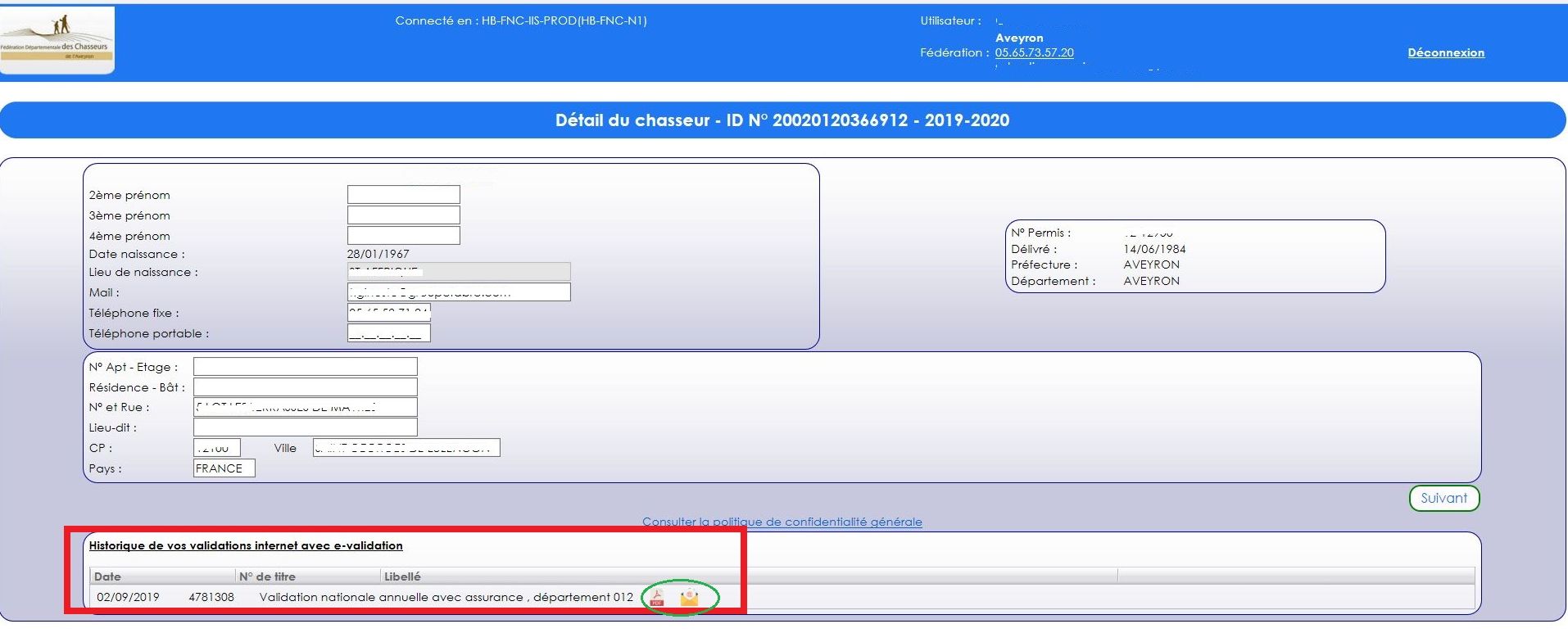Click the Lieu-dit text field
The height and width of the screenshot is (633, 1568).
coord(305,427)
